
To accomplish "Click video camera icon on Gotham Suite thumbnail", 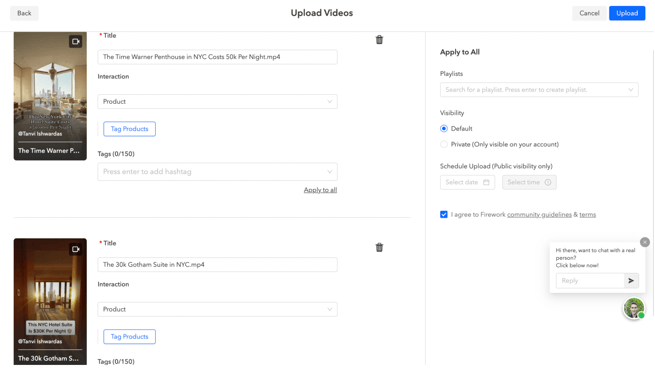I will tap(76, 249).
